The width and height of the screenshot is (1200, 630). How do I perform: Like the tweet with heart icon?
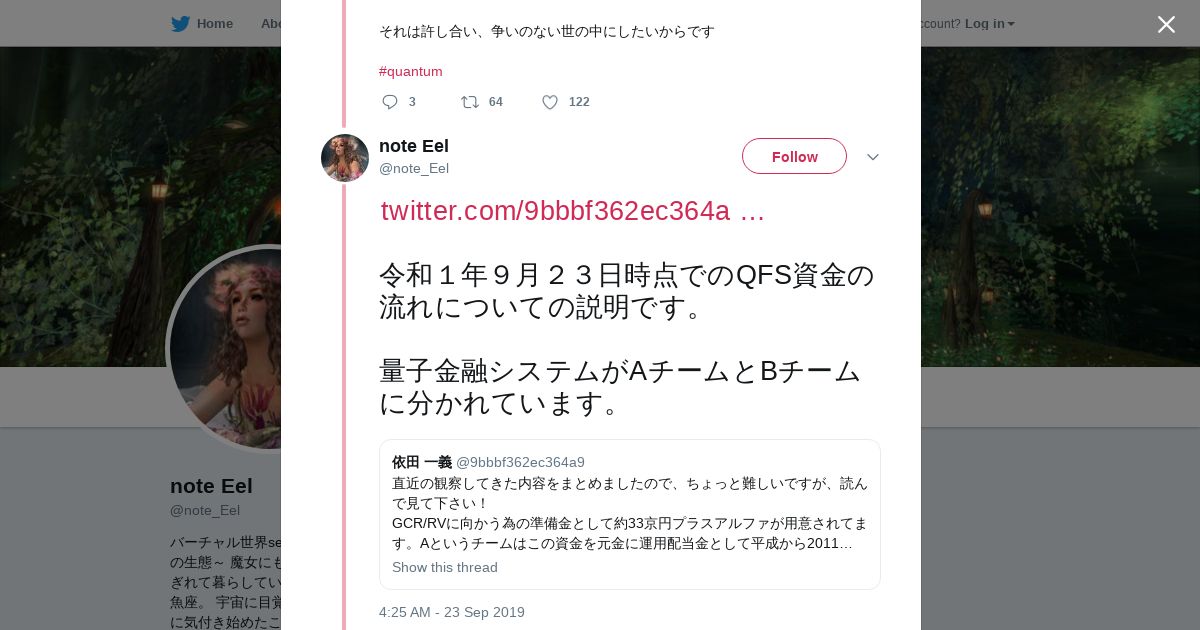click(x=550, y=102)
